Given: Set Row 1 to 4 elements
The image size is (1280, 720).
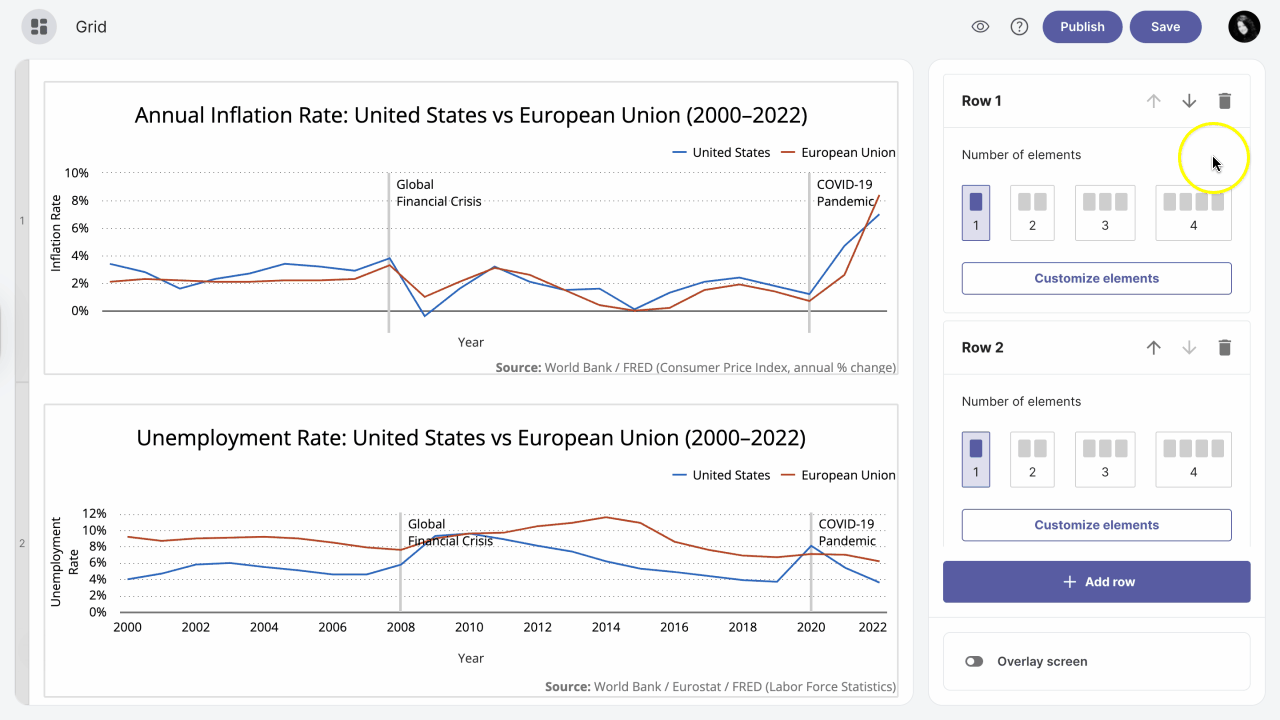Looking at the screenshot, I should point(1193,212).
